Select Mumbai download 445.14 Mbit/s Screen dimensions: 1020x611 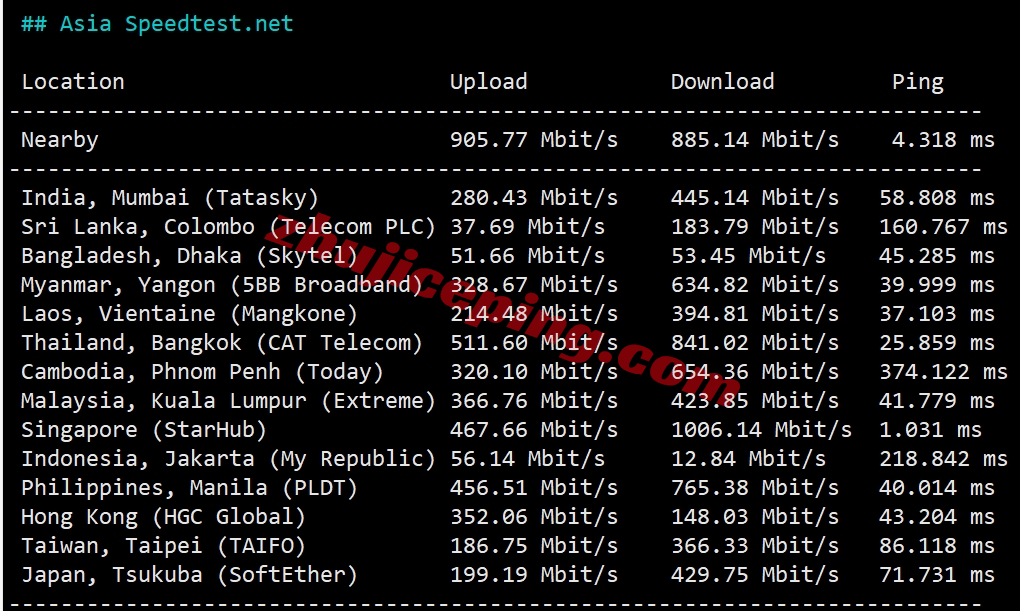click(755, 198)
